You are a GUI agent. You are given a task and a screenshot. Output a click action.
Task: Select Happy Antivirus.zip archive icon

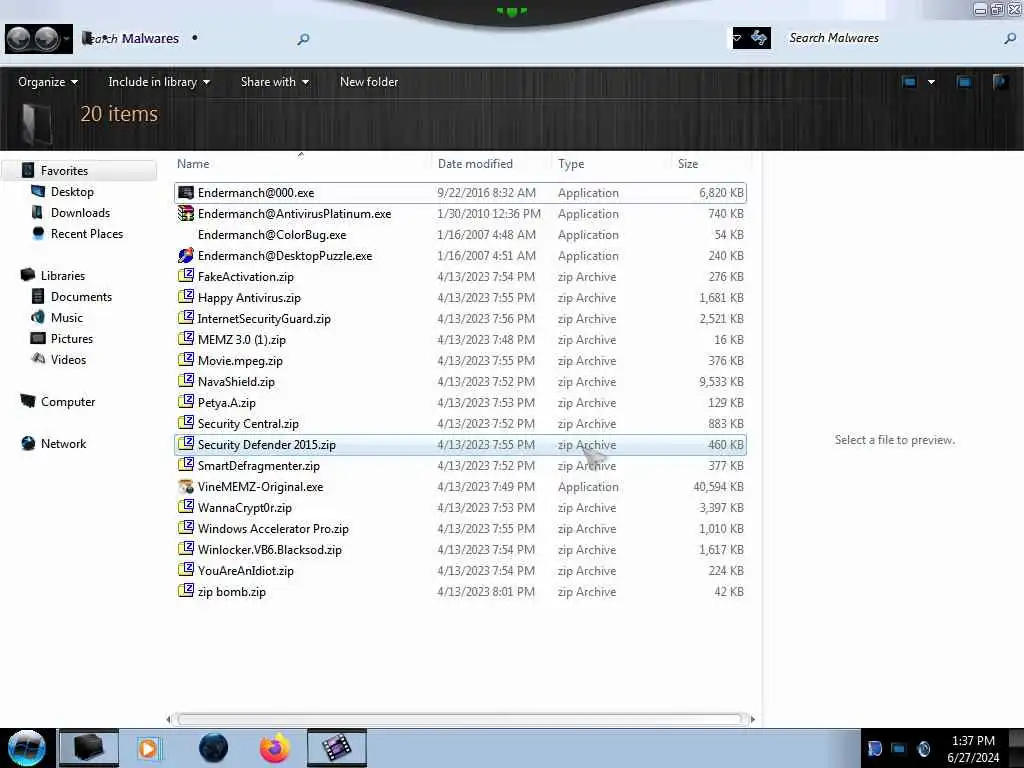[x=186, y=297]
